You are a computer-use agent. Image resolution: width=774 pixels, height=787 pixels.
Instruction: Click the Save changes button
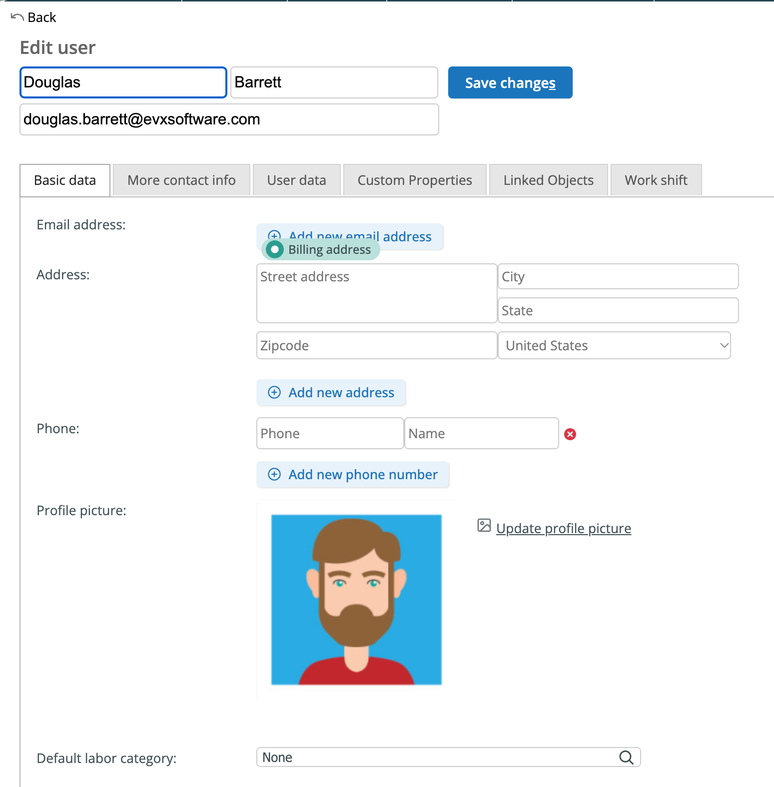coord(510,83)
